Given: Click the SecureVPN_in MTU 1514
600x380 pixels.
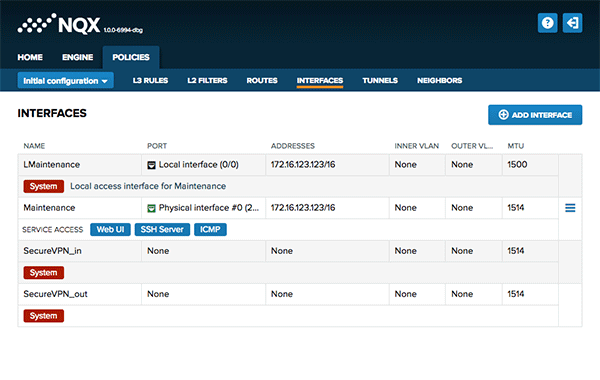Looking at the screenshot, I should coord(516,251).
